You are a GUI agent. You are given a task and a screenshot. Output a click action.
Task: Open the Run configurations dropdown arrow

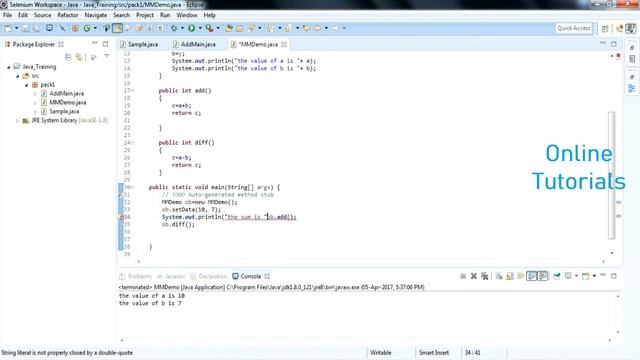[200, 28]
